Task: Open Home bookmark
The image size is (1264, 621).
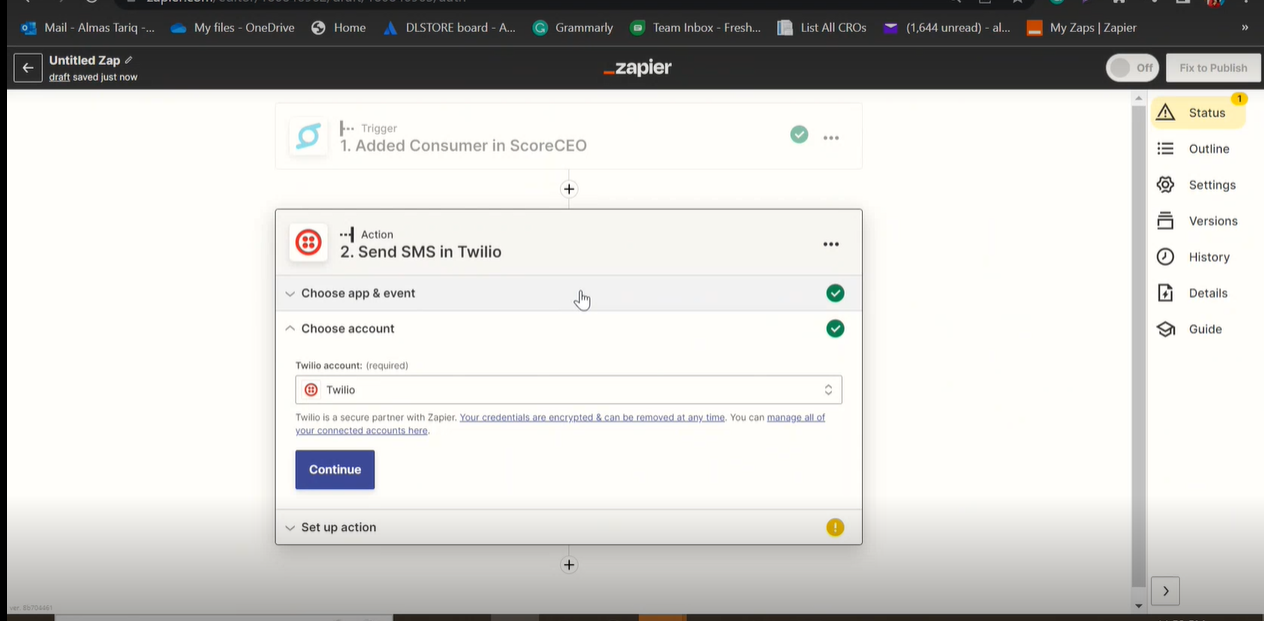Action: [338, 28]
